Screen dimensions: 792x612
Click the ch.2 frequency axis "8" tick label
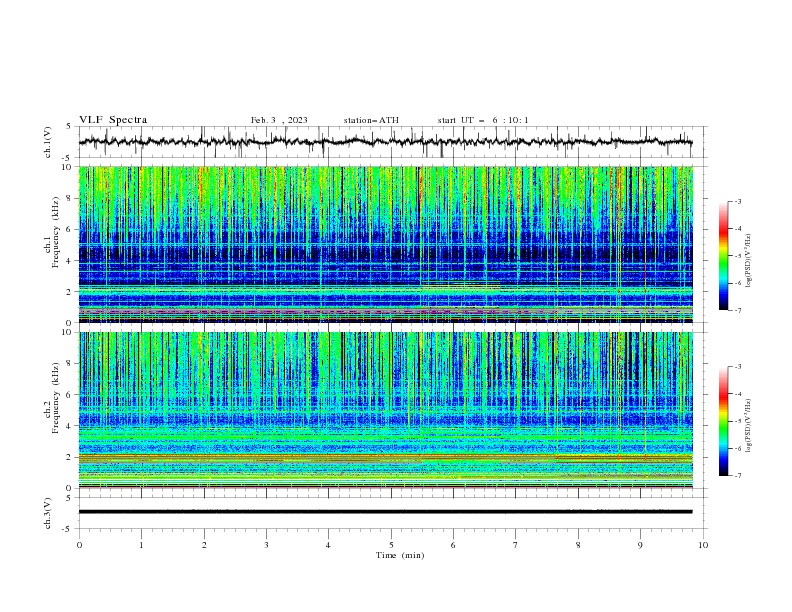tap(69, 364)
